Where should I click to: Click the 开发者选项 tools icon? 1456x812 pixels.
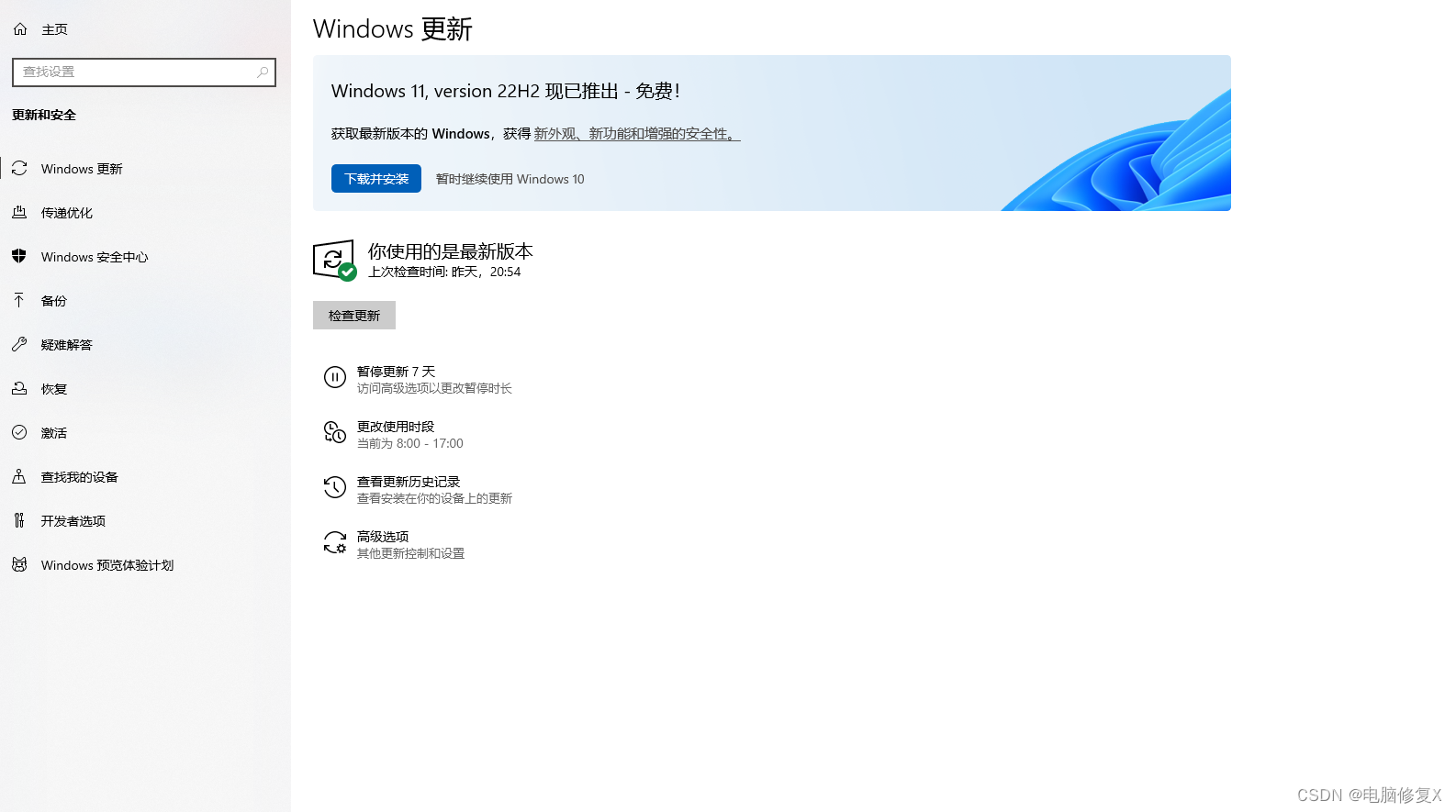point(19,521)
